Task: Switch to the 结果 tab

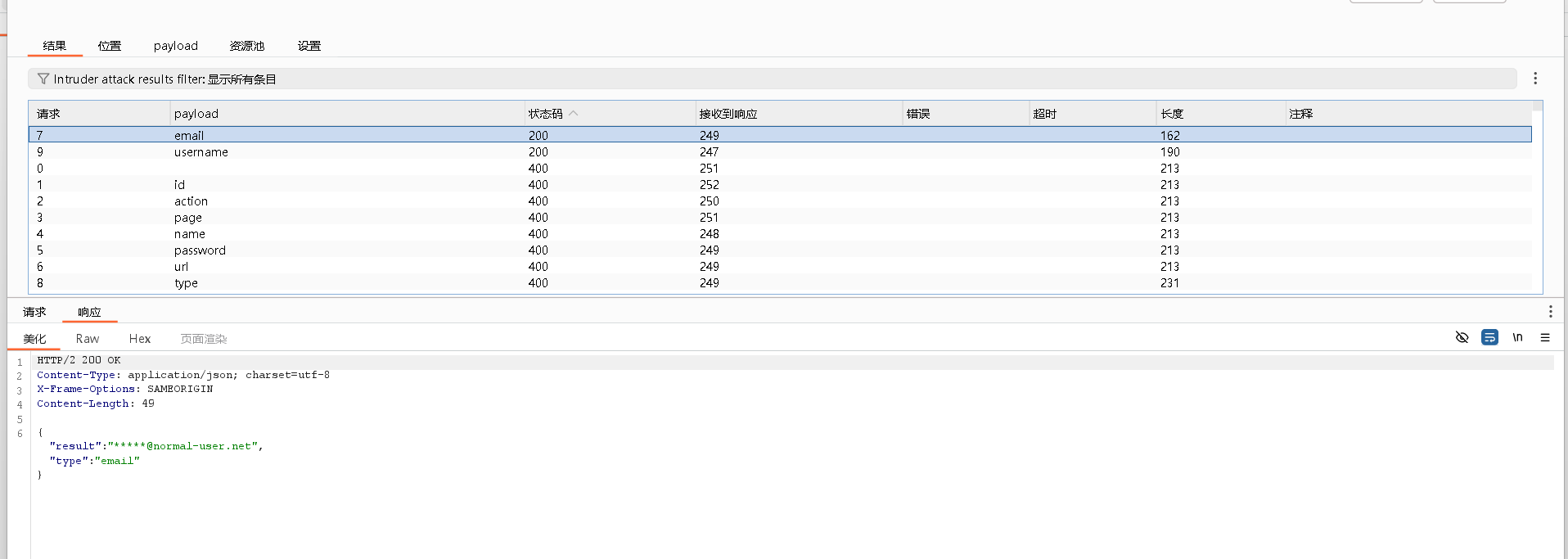Action: [55, 46]
